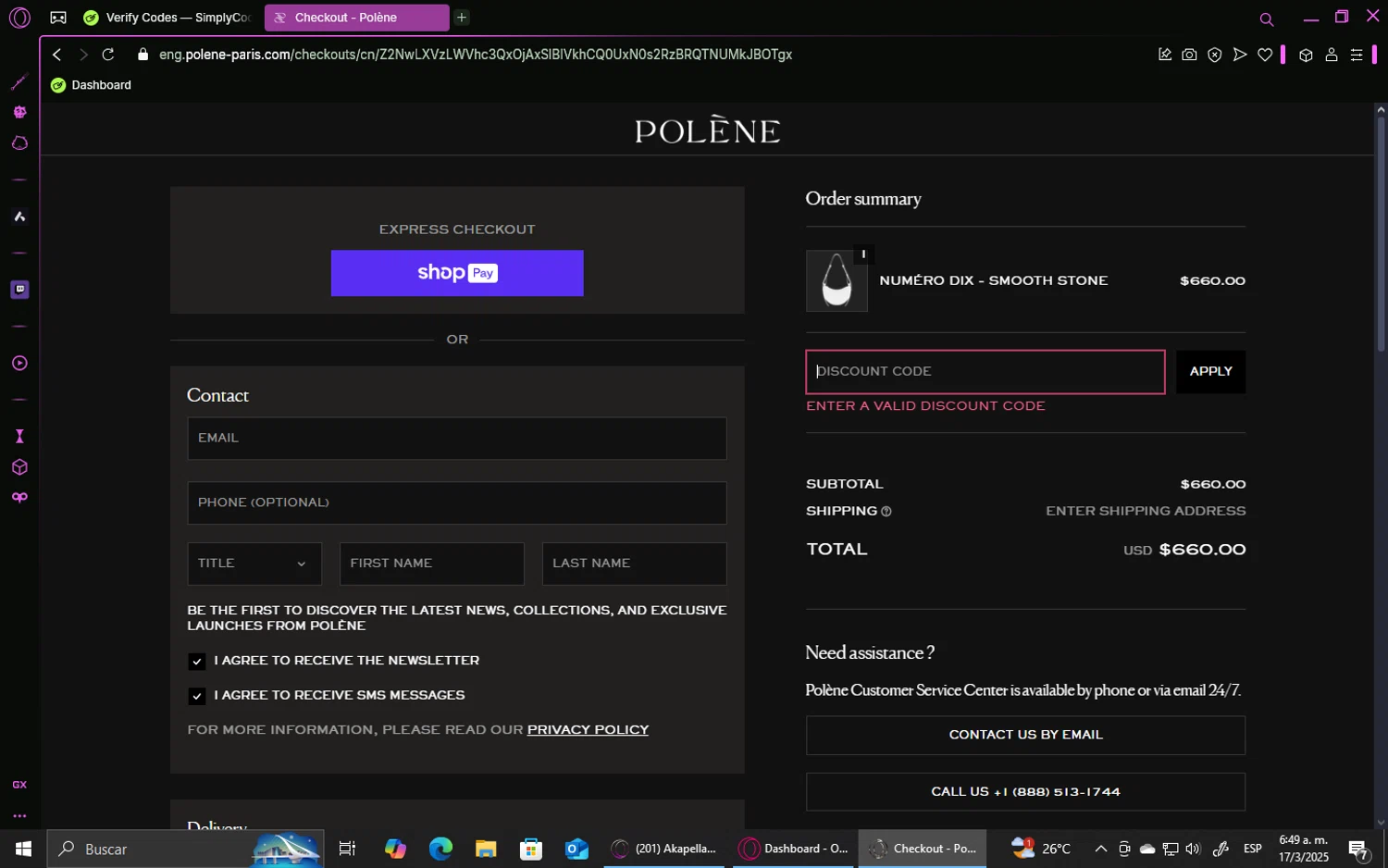Viewport: 1388px width, 868px height.
Task: Open Task View in the taskbar
Action: [347, 849]
